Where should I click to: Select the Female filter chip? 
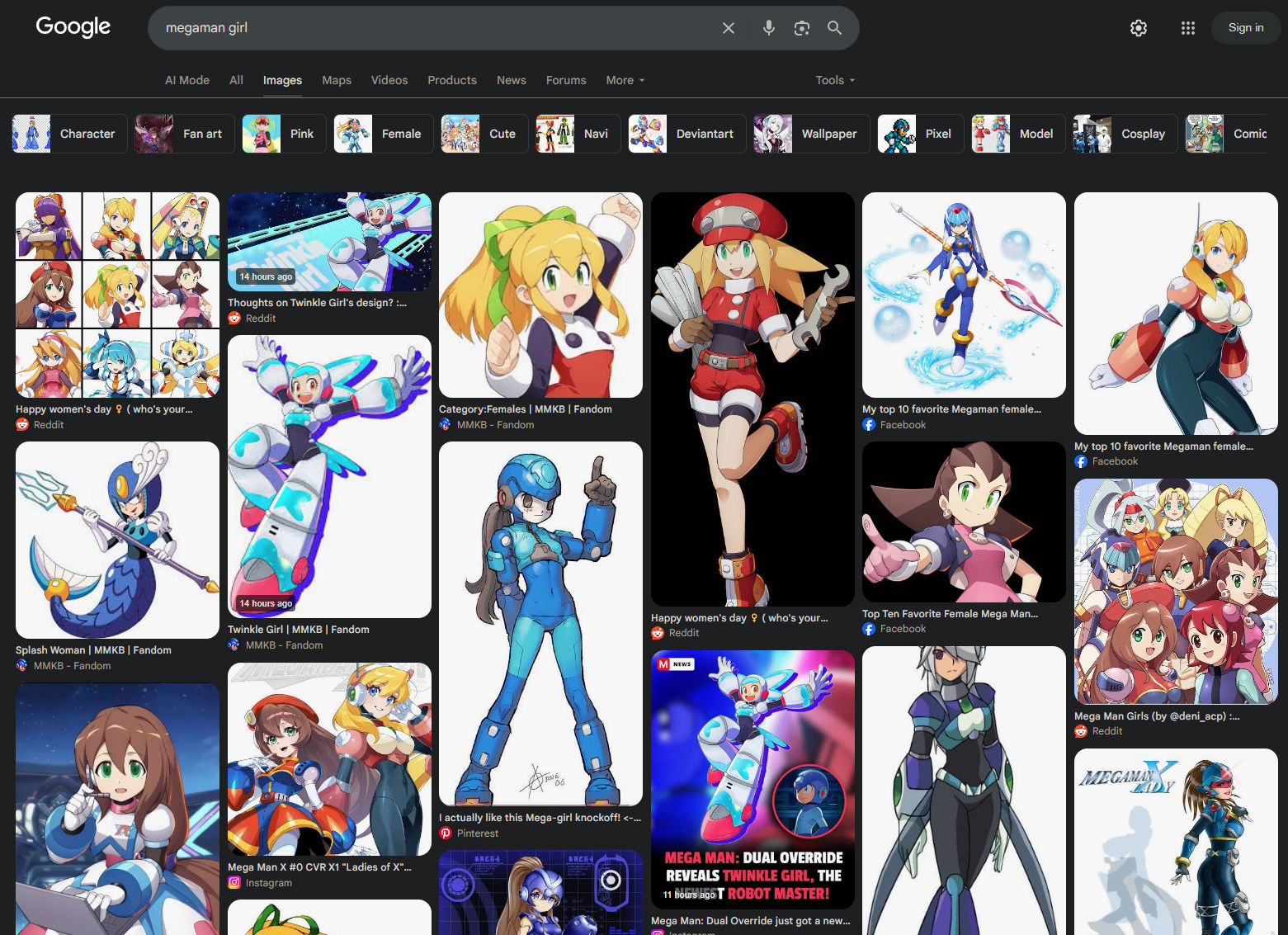pyautogui.click(x=384, y=134)
